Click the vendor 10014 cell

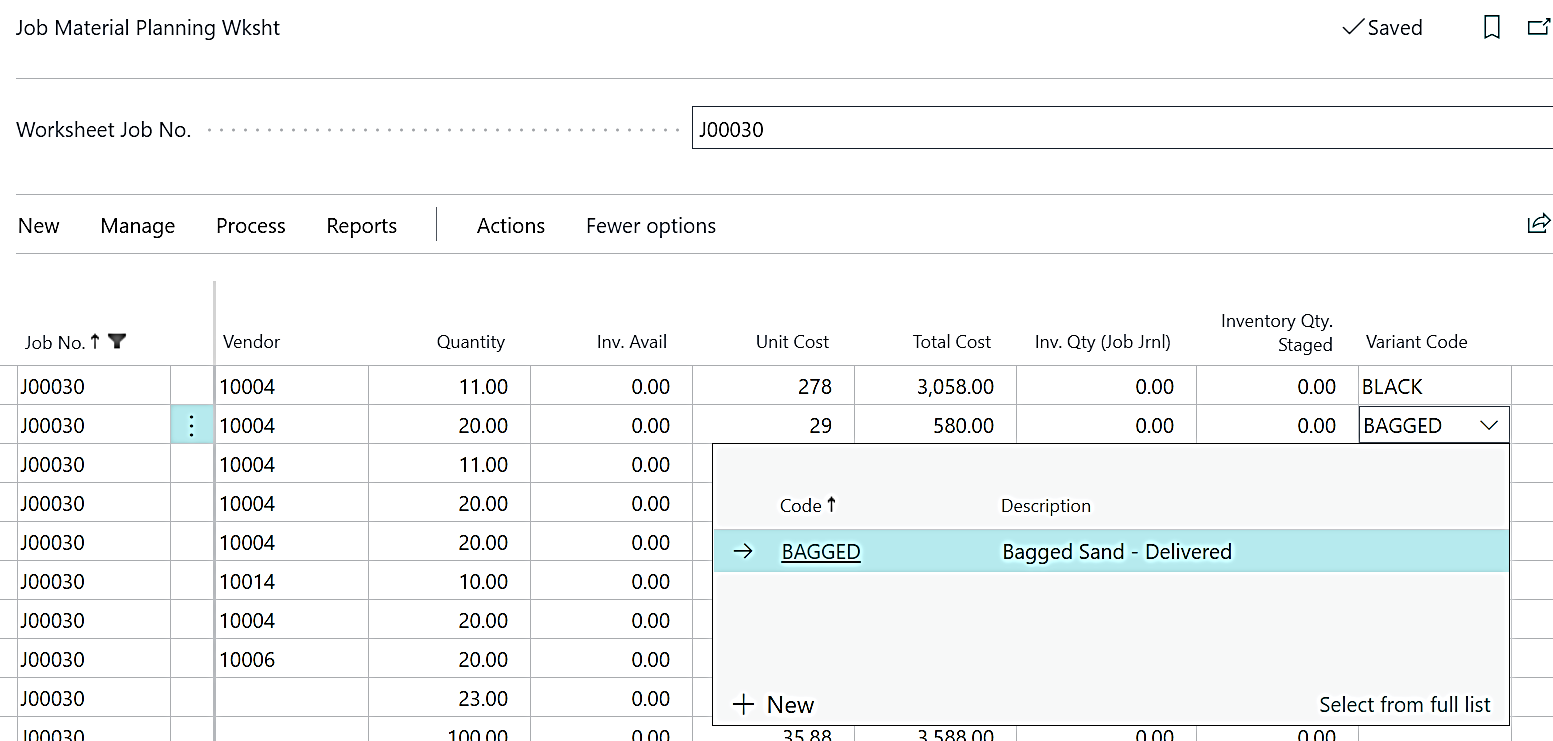point(290,582)
